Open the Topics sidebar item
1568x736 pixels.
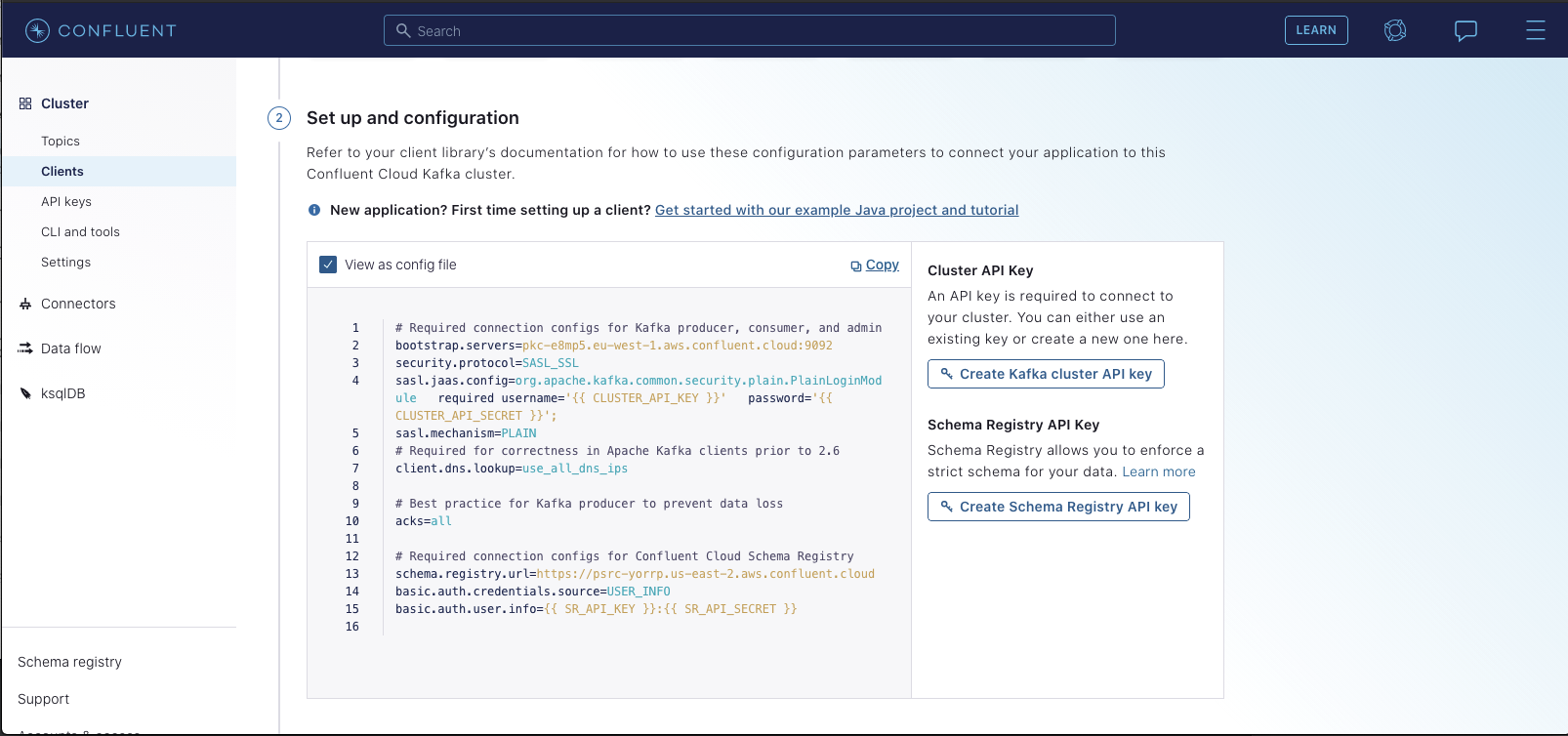click(x=61, y=142)
